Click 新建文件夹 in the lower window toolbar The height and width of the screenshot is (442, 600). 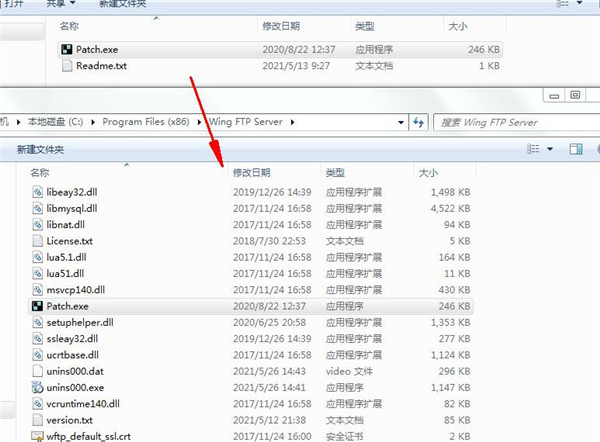click(x=40, y=149)
